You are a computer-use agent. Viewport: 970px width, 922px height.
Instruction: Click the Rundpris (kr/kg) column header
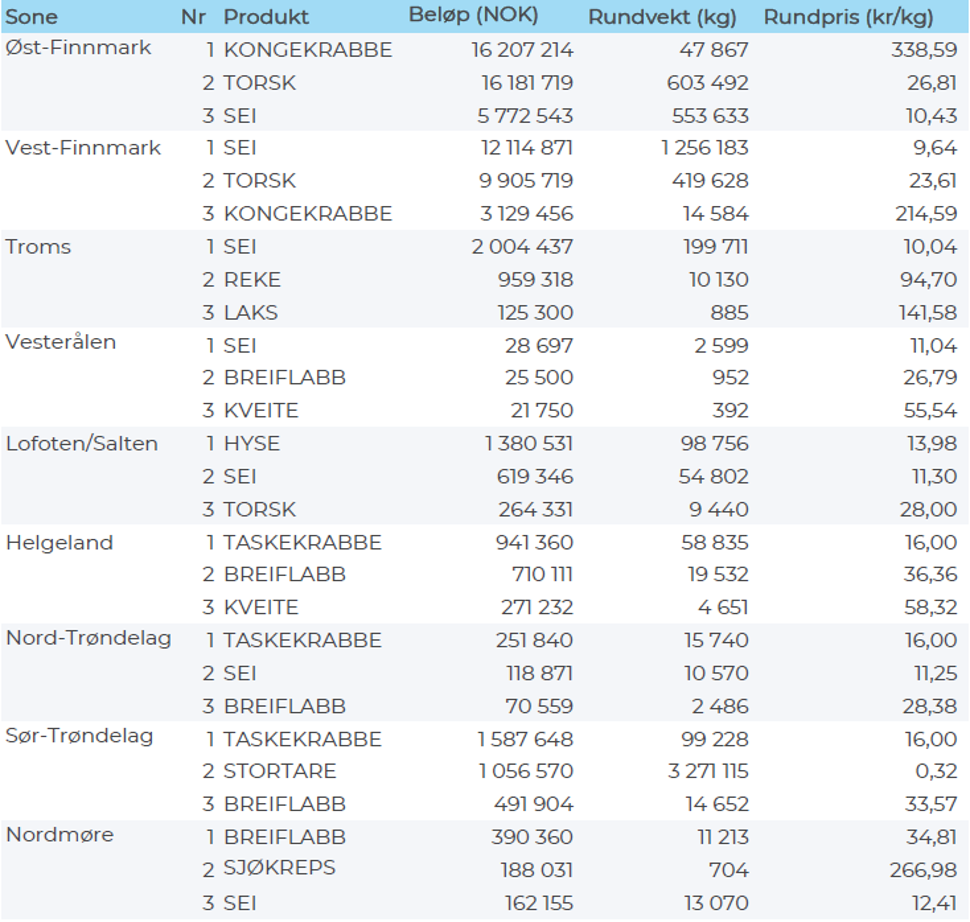849,17
